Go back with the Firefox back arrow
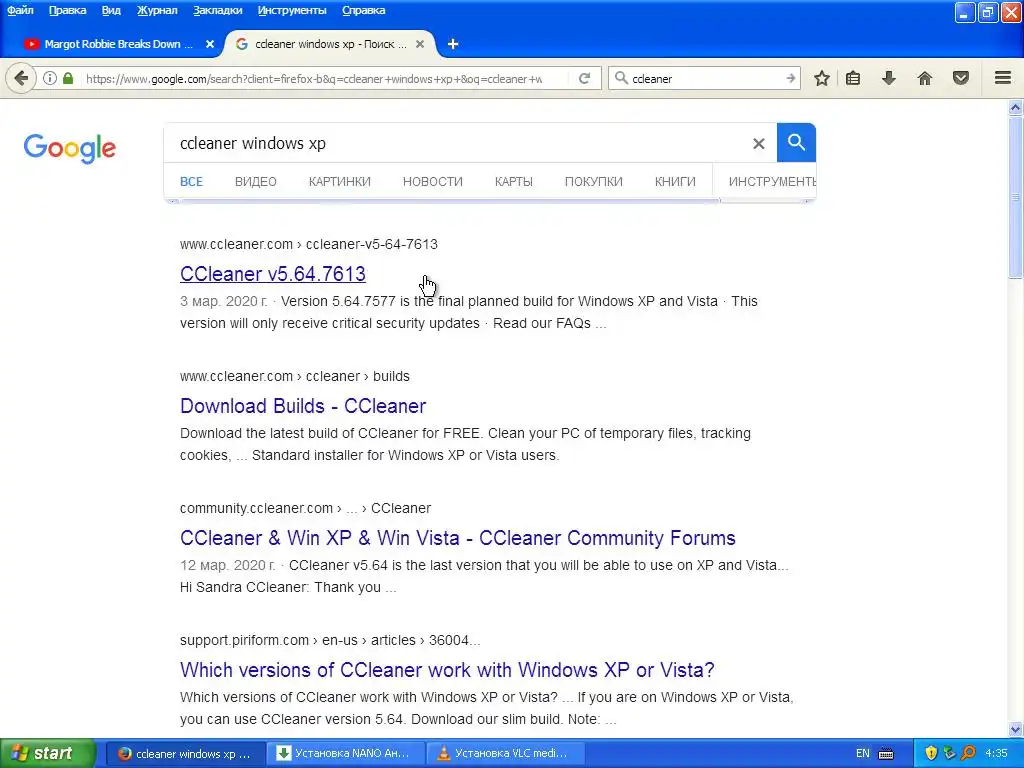This screenshot has width=1024, height=768. [x=21, y=78]
